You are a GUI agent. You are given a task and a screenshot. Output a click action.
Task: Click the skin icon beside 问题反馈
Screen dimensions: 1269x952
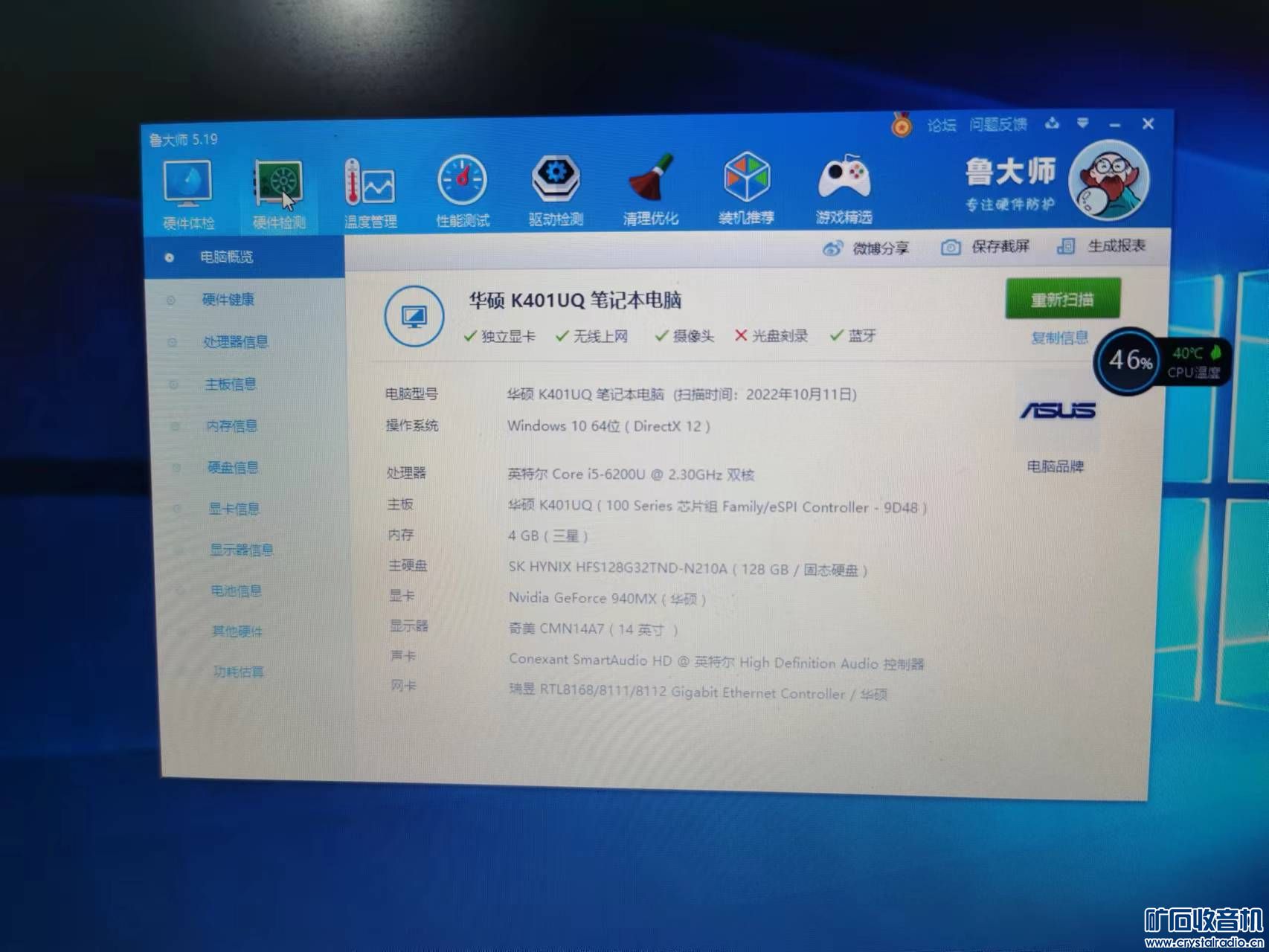tap(1052, 123)
